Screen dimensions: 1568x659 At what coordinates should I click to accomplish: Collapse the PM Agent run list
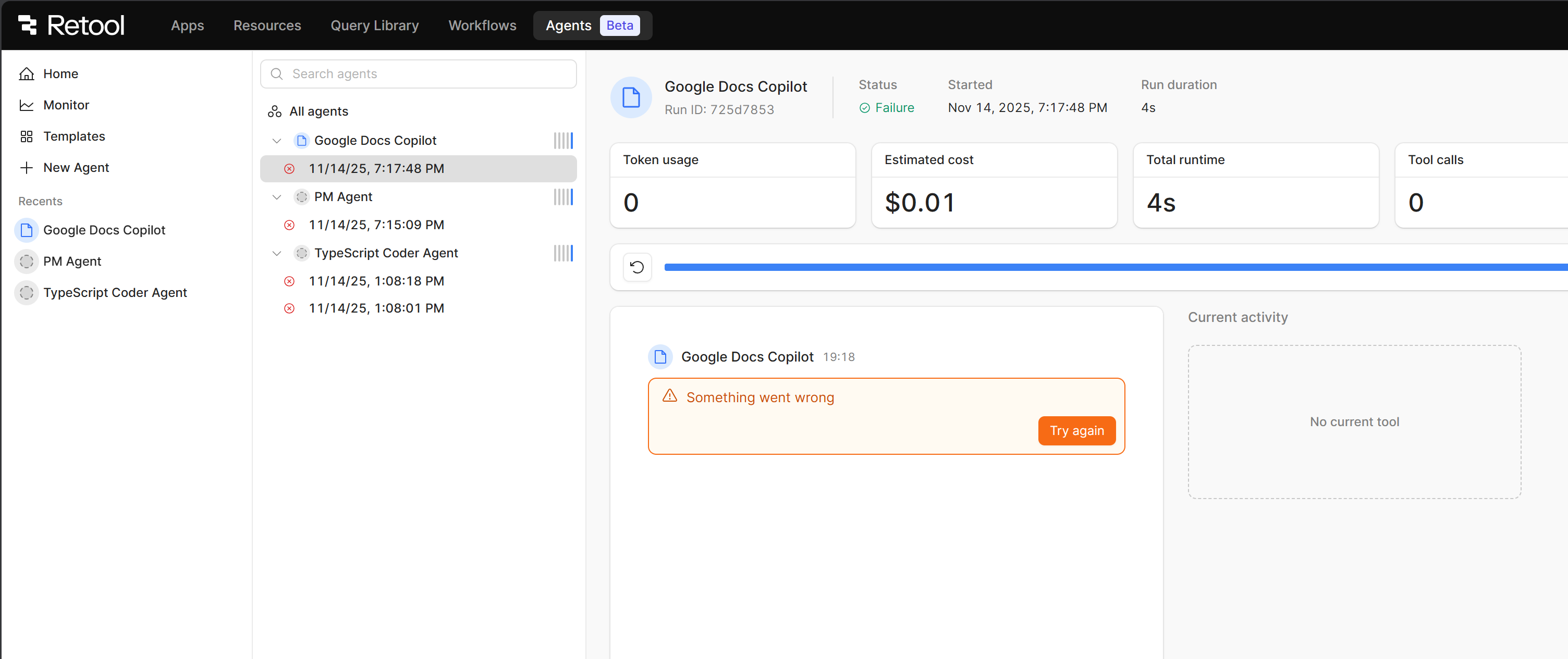click(x=276, y=196)
